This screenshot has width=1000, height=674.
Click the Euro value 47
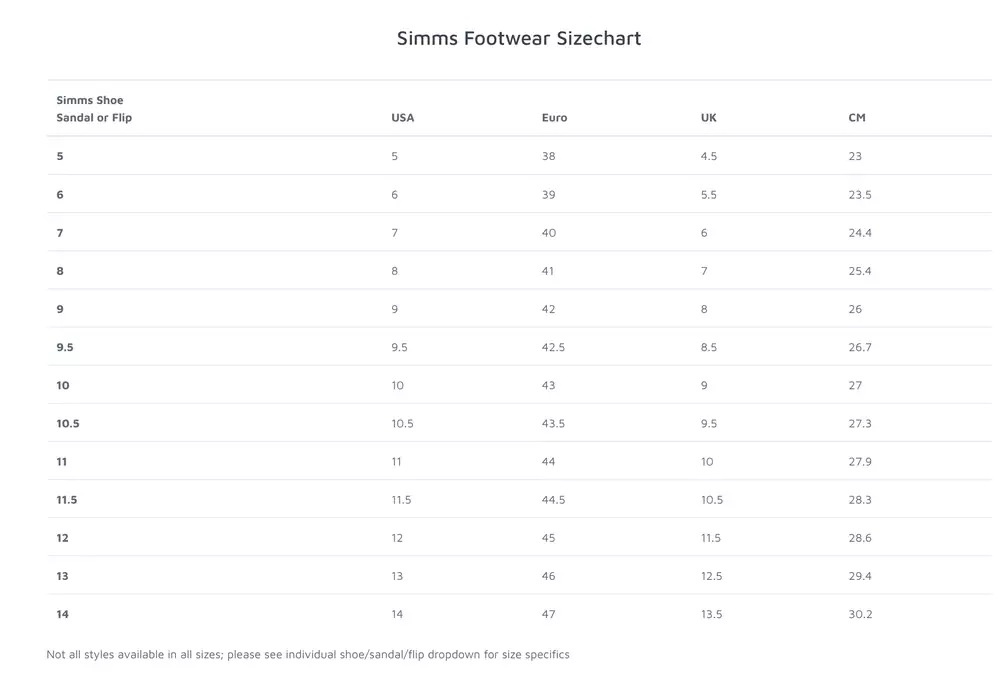pos(548,614)
